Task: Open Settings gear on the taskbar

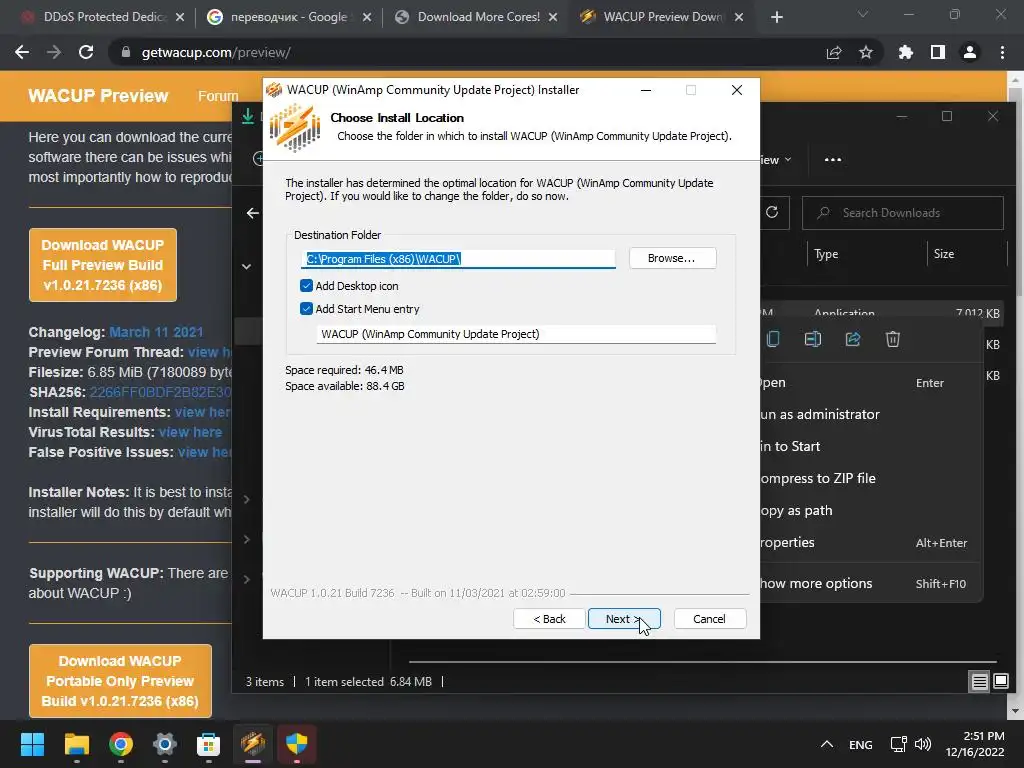Action: tap(165, 744)
